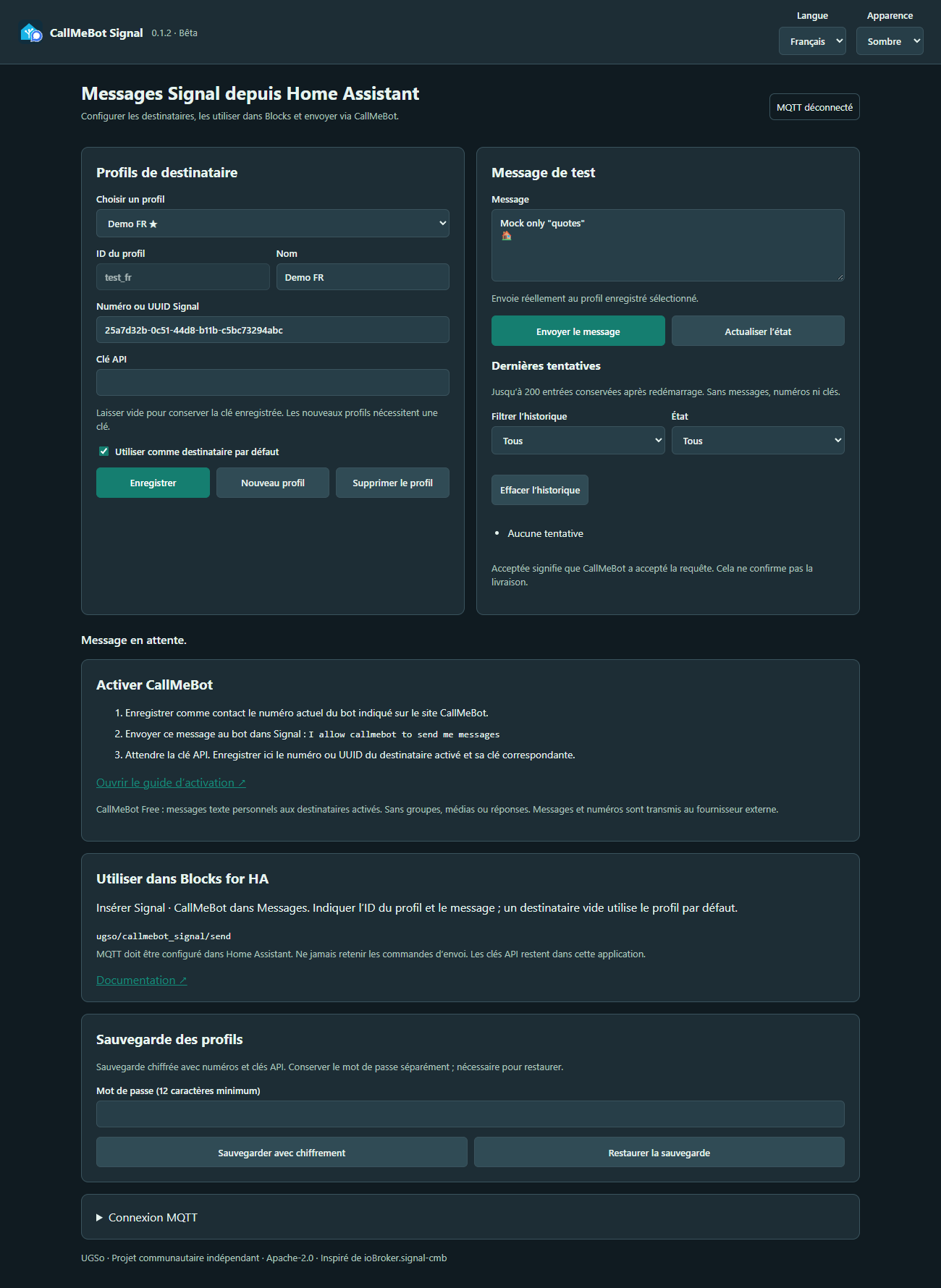
Task: Open the État filter dropdown
Action: pyautogui.click(x=758, y=441)
